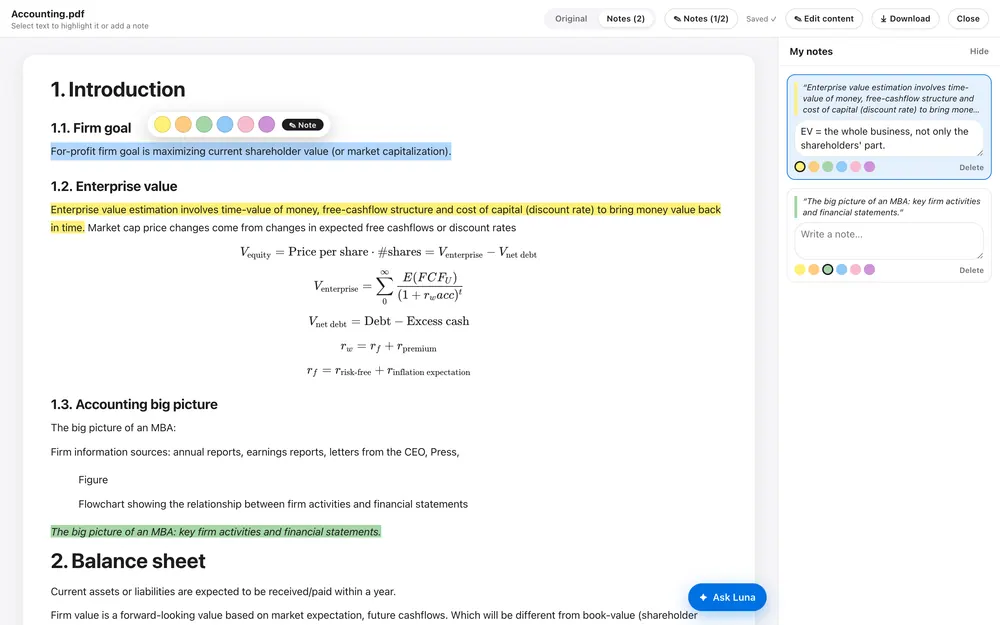Set big picture note color to orange

(814, 269)
